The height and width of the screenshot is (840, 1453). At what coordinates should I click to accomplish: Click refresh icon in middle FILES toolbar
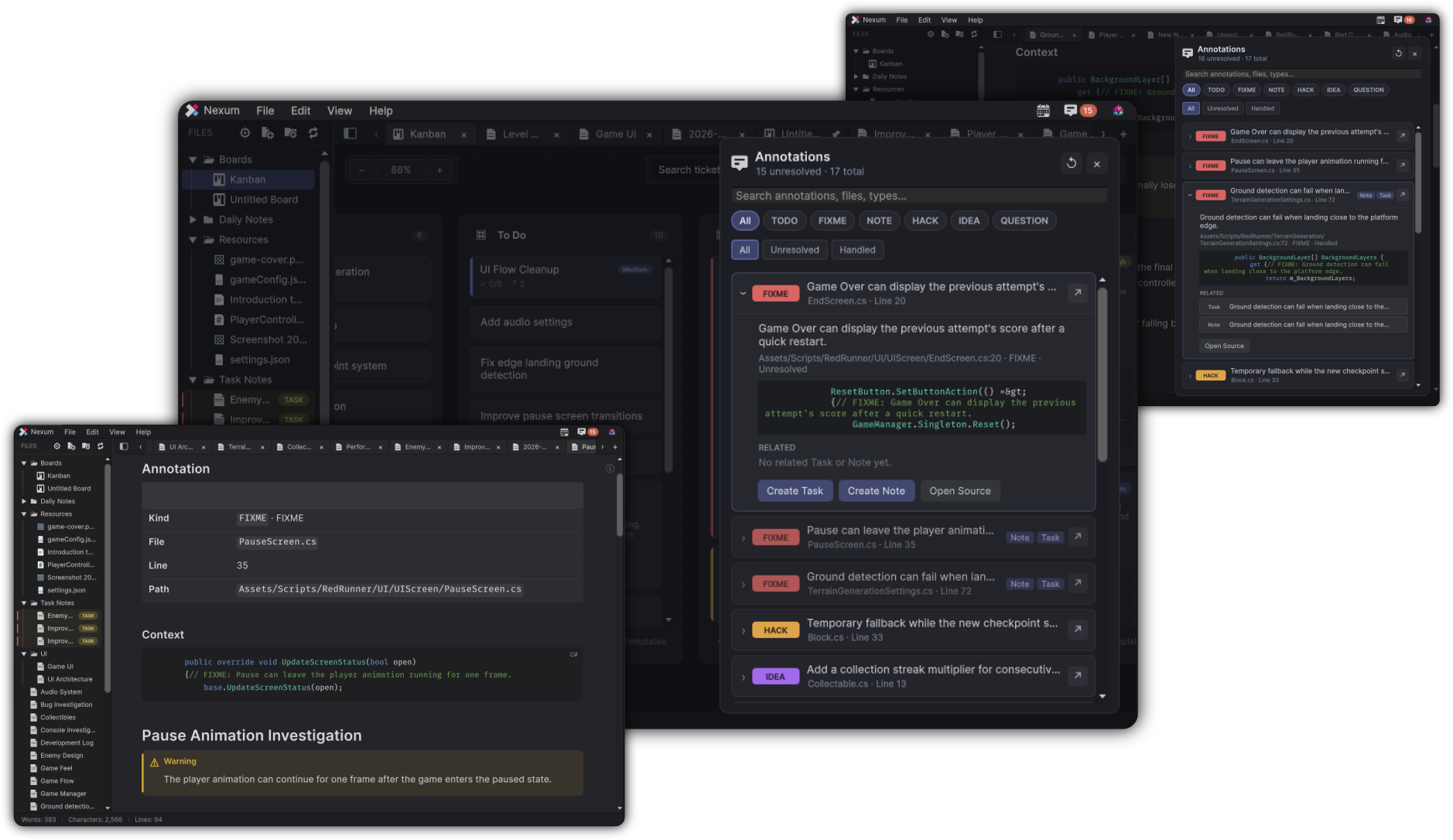pos(313,133)
